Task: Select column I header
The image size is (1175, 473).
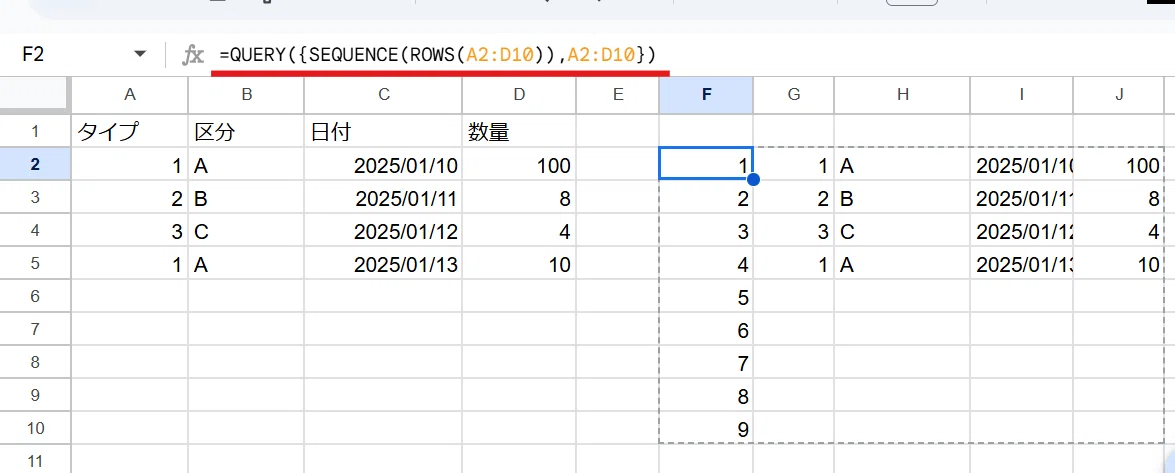Action: [x=1021, y=94]
